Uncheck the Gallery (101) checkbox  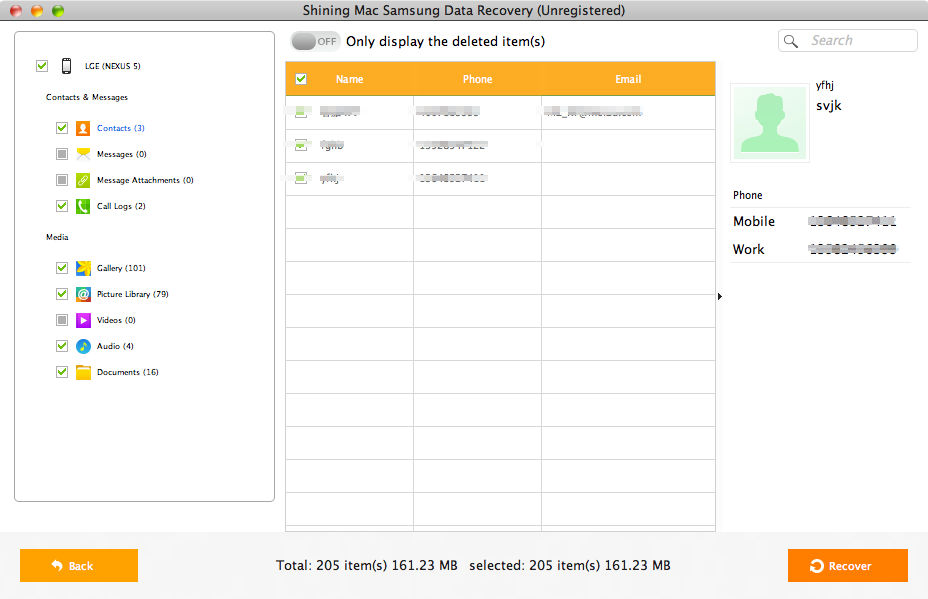point(62,268)
